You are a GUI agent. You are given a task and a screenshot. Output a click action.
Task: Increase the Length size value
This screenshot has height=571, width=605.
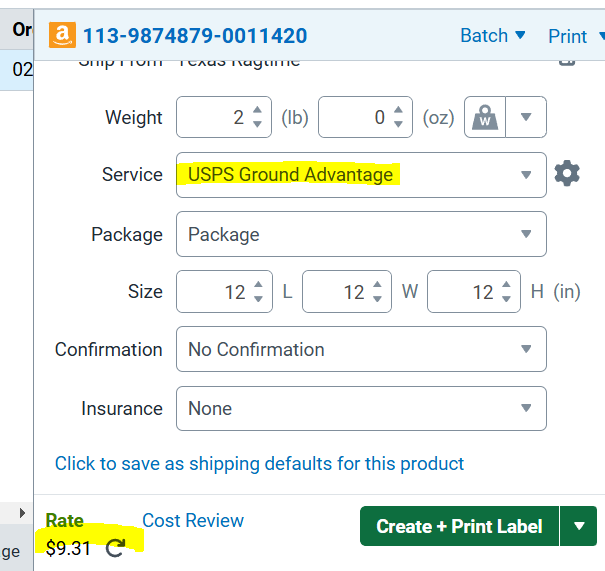pos(259,285)
